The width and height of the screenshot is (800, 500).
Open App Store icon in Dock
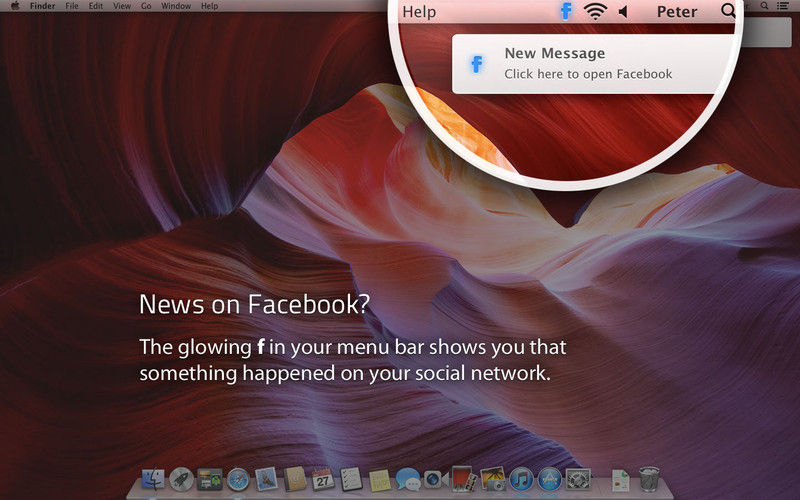pyautogui.click(x=549, y=480)
